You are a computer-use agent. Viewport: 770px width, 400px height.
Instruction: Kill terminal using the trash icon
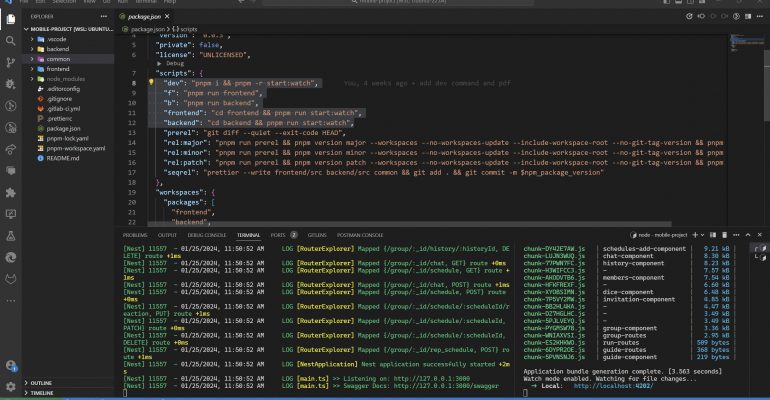[724, 235]
